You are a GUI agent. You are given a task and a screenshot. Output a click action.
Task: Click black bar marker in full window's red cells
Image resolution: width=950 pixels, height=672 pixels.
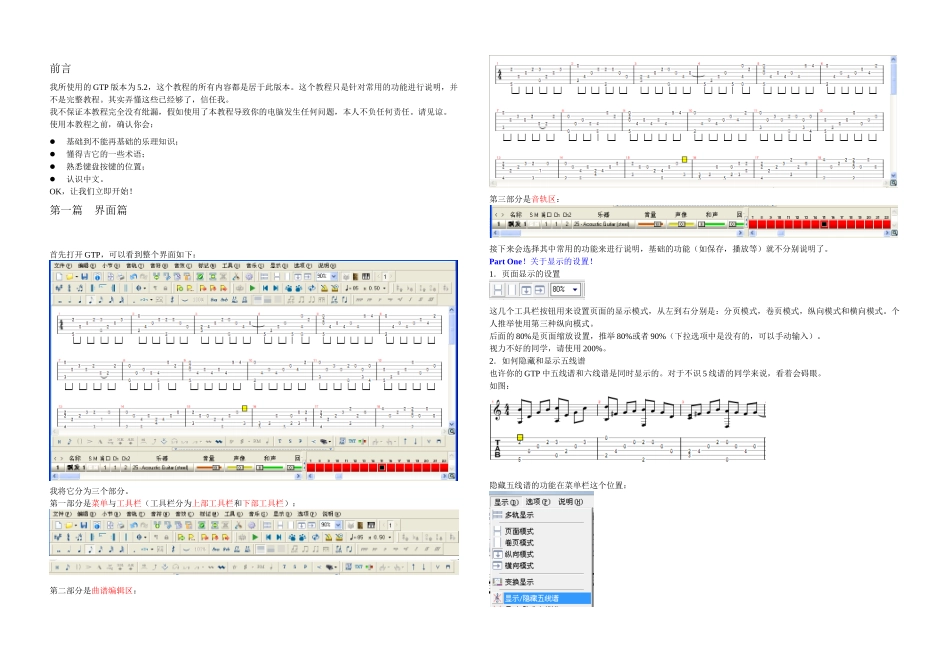point(382,468)
